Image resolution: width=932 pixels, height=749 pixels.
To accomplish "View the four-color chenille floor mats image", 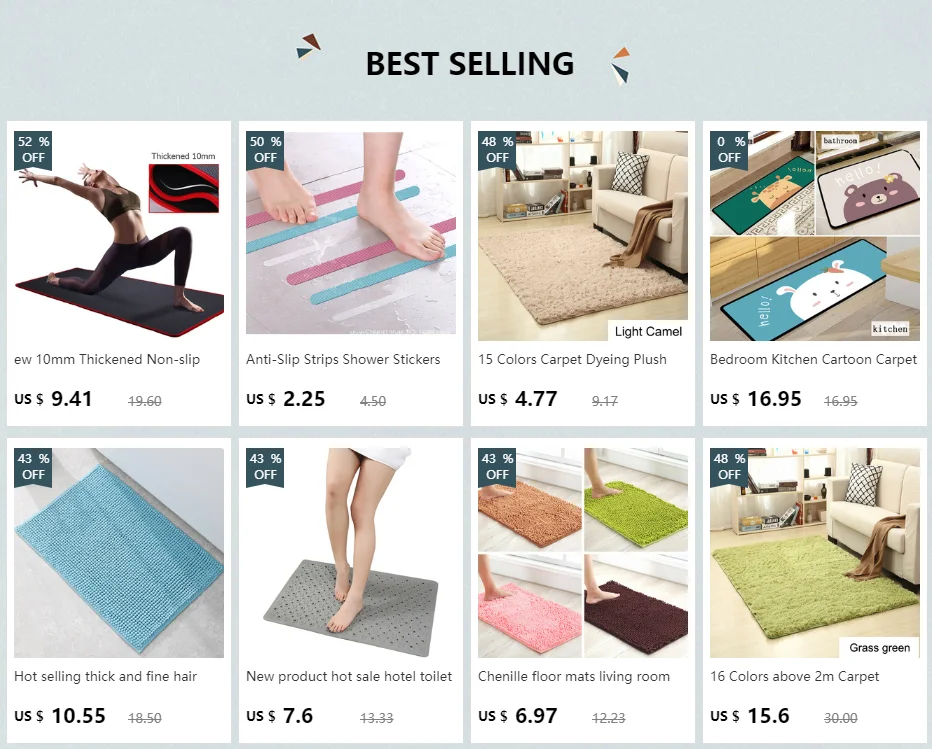I will pyautogui.click(x=583, y=553).
